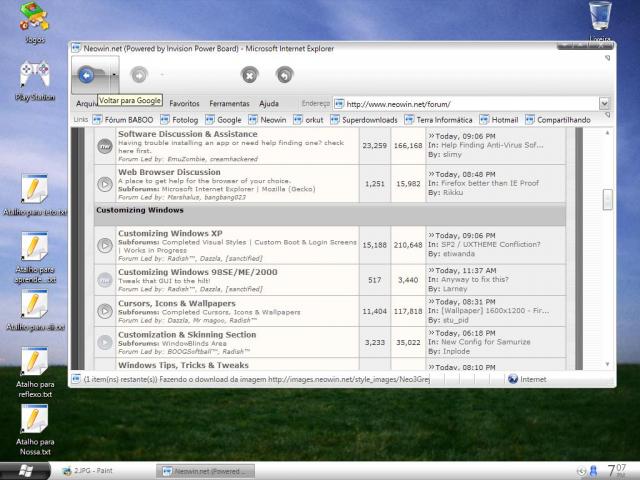This screenshot has width=640, height=480.
Task: Open Customizing Windows XP forum
Action: tap(170, 233)
